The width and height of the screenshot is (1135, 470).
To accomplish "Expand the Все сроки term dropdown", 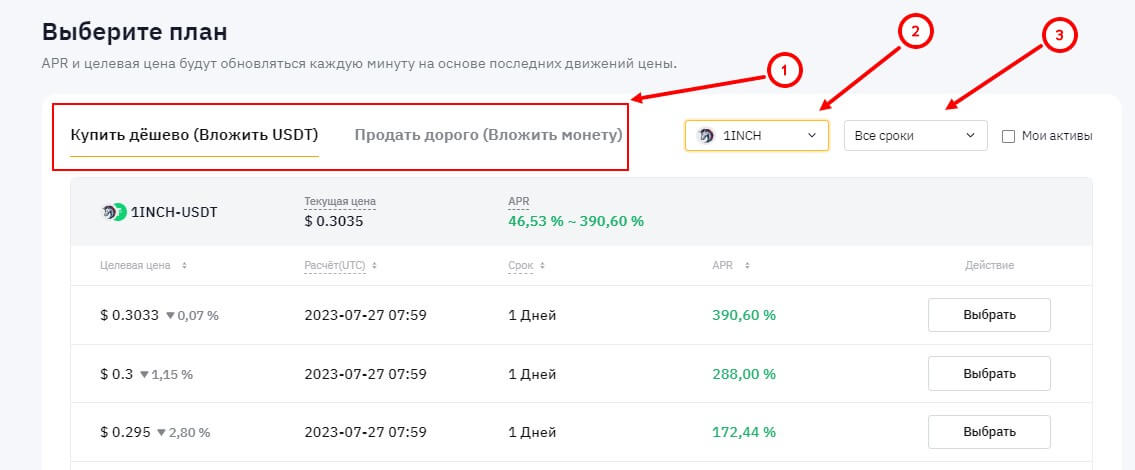I will (915, 136).
